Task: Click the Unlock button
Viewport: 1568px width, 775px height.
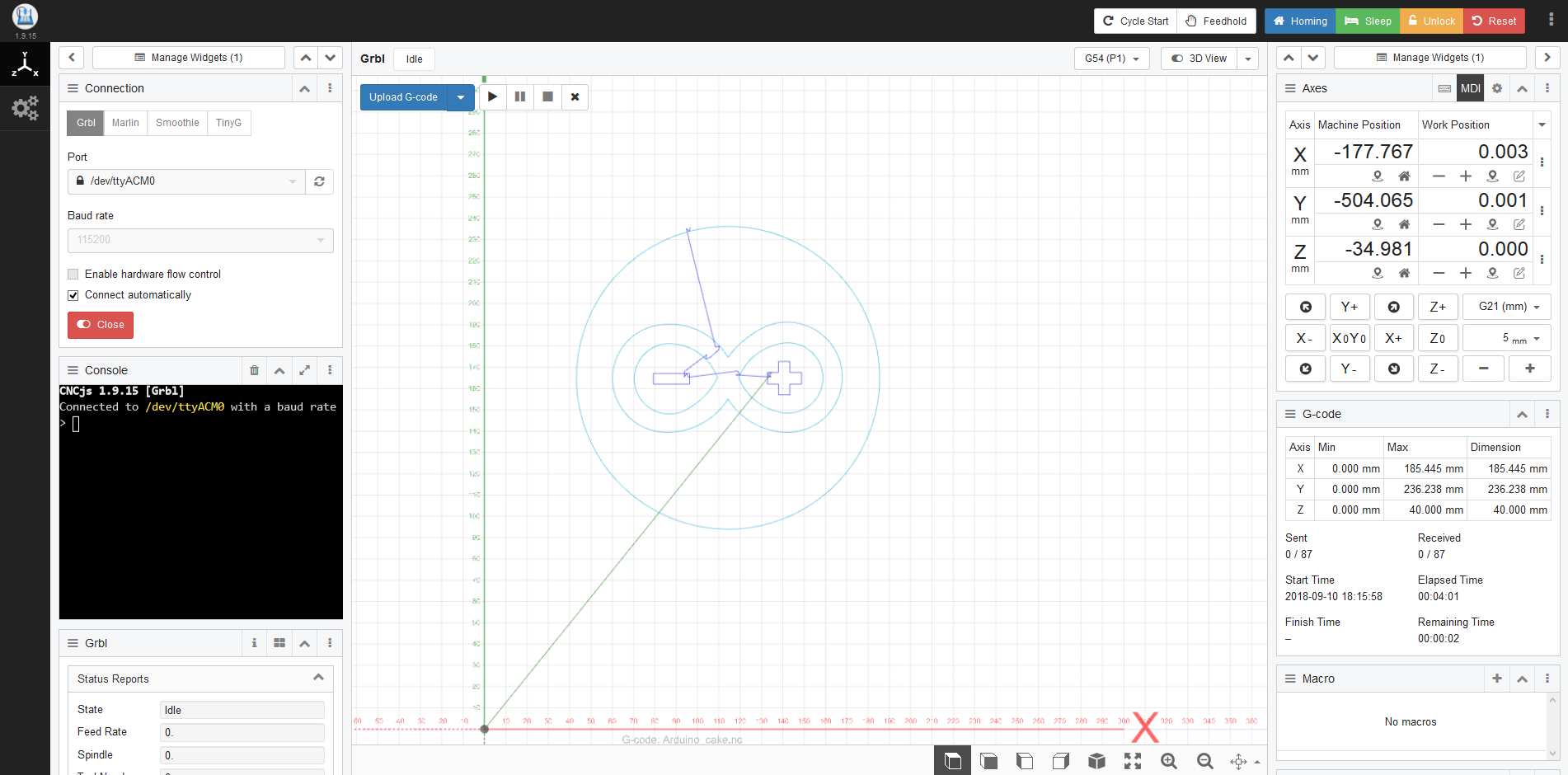Action: tap(1431, 21)
